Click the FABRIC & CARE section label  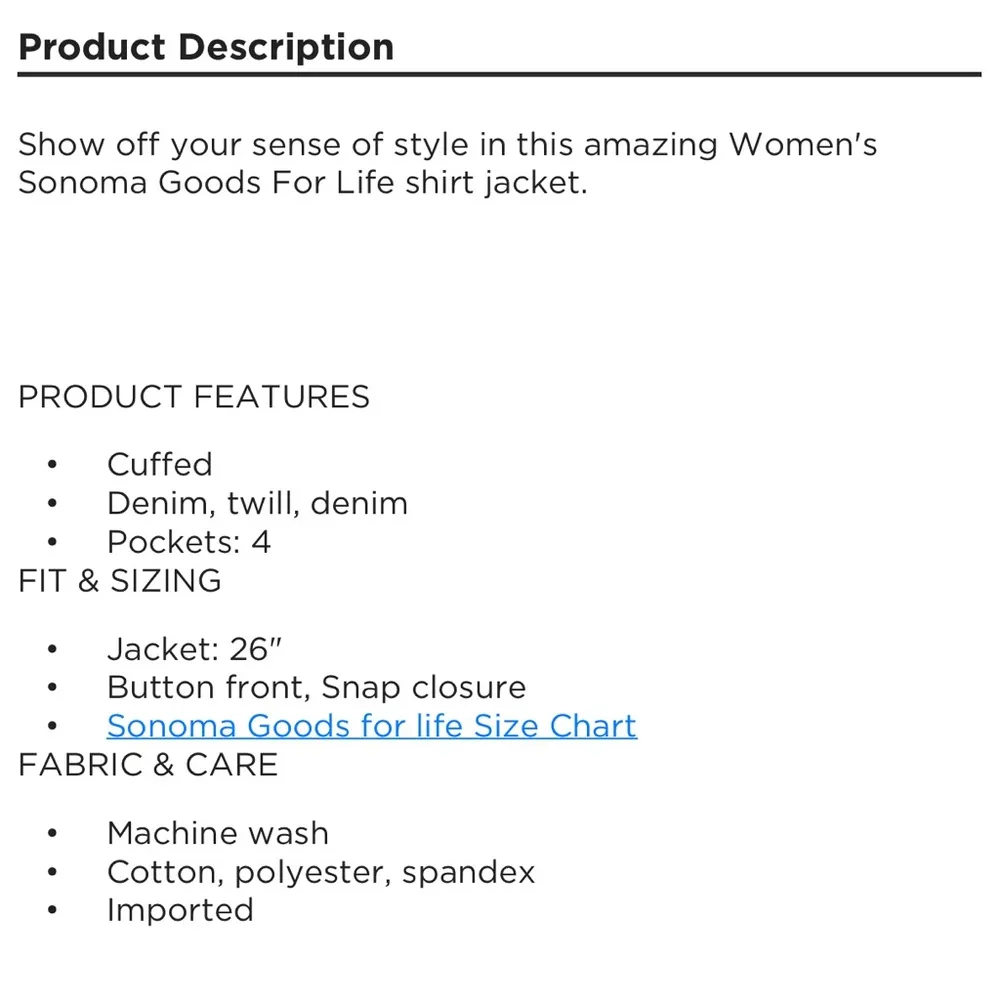pos(148,764)
